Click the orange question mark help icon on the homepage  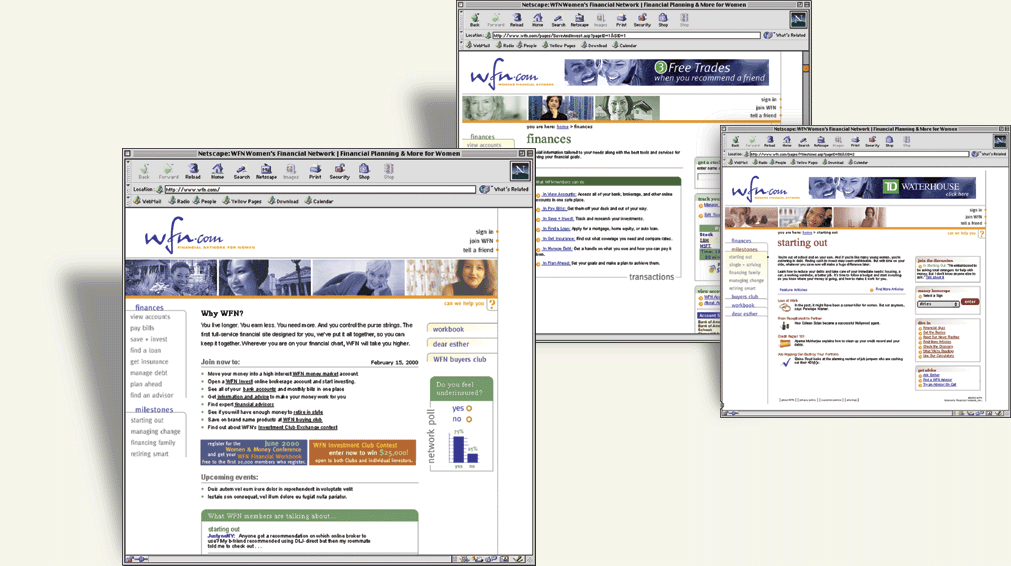point(492,304)
